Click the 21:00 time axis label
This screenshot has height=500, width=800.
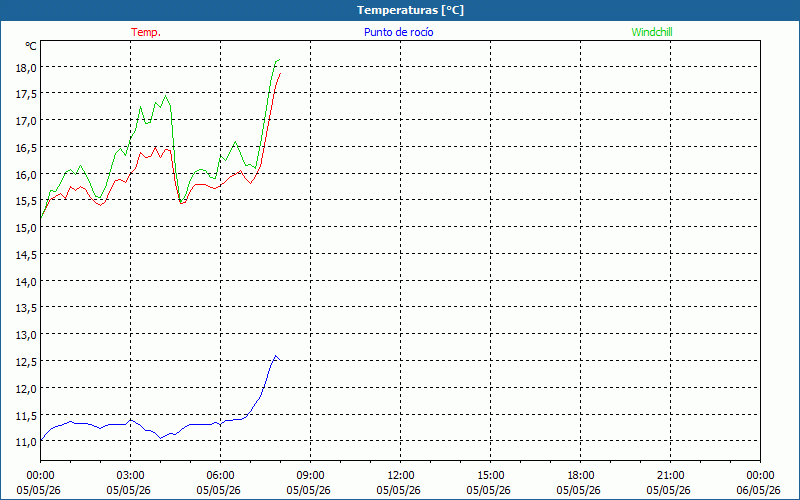[670, 476]
